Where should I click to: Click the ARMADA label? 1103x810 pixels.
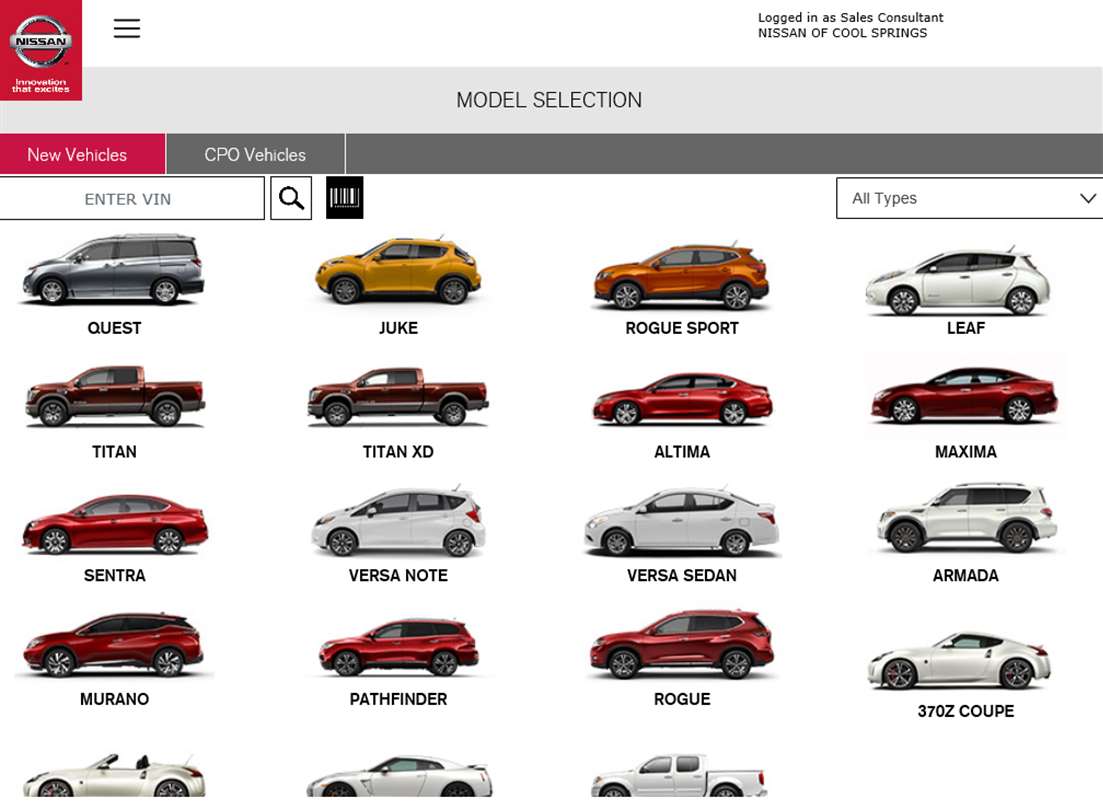click(966, 576)
